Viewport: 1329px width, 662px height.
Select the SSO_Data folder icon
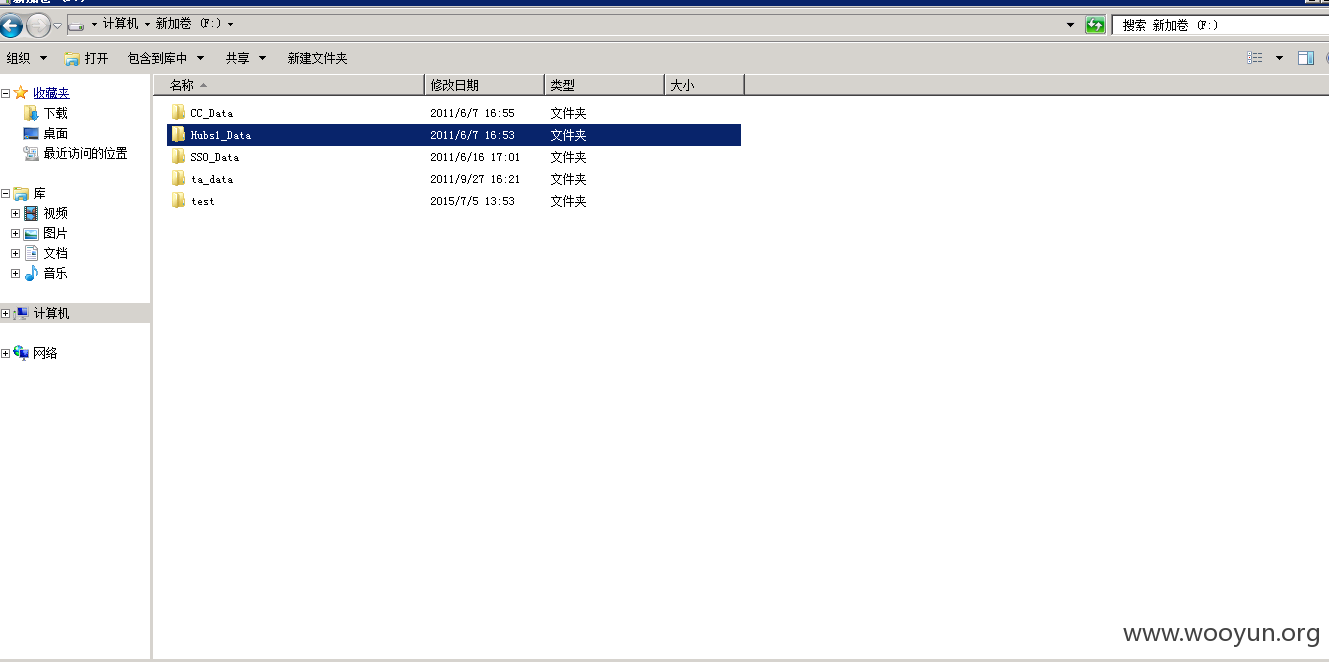[178, 156]
